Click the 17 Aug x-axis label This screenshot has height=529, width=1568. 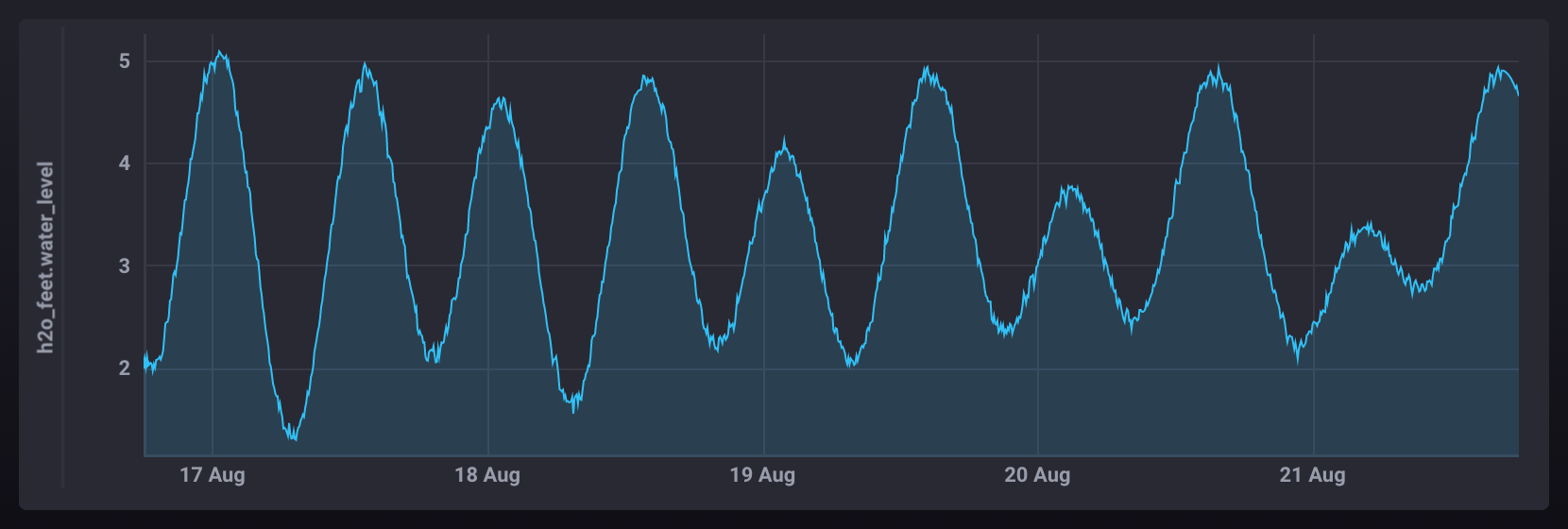point(213,475)
